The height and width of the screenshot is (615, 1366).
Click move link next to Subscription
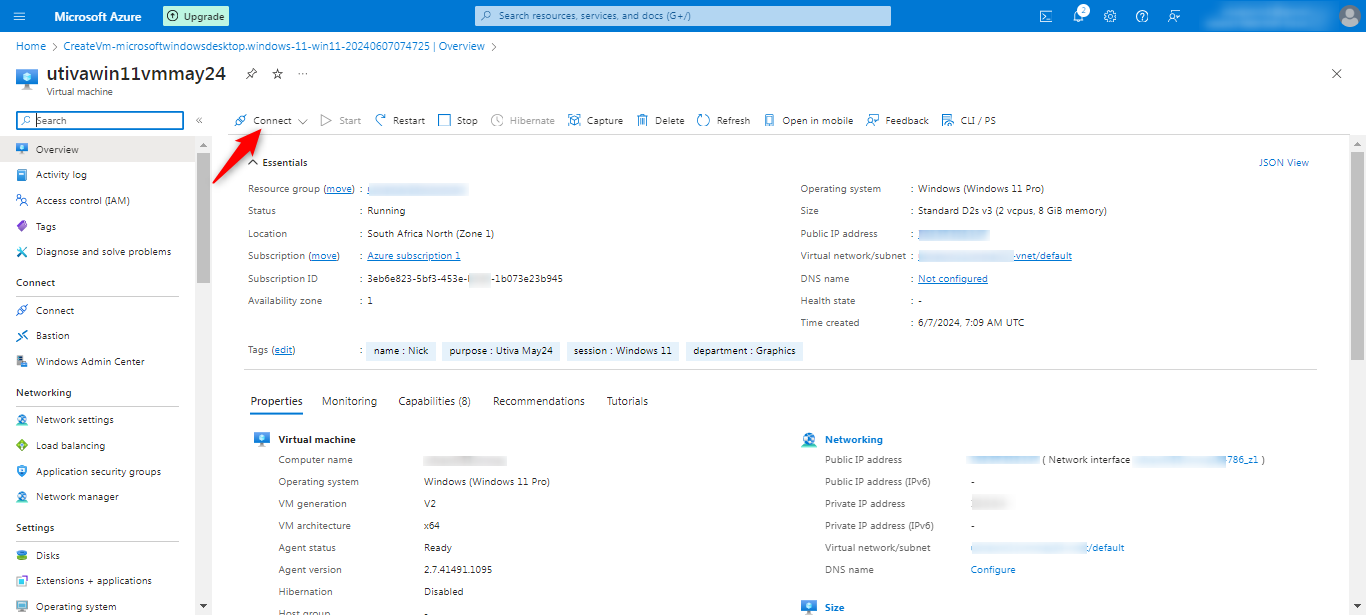(324, 256)
